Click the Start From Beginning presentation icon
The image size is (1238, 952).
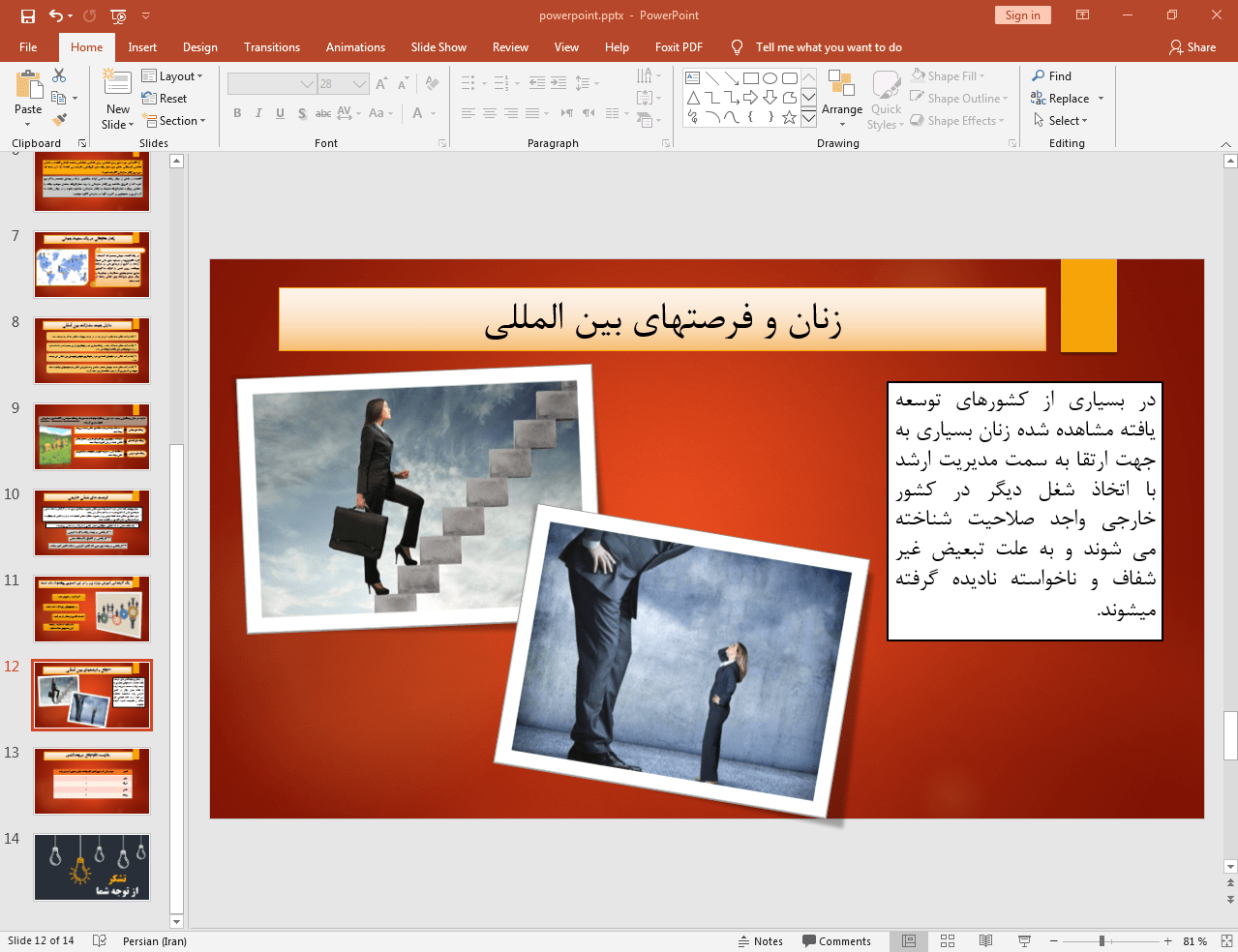[118, 15]
